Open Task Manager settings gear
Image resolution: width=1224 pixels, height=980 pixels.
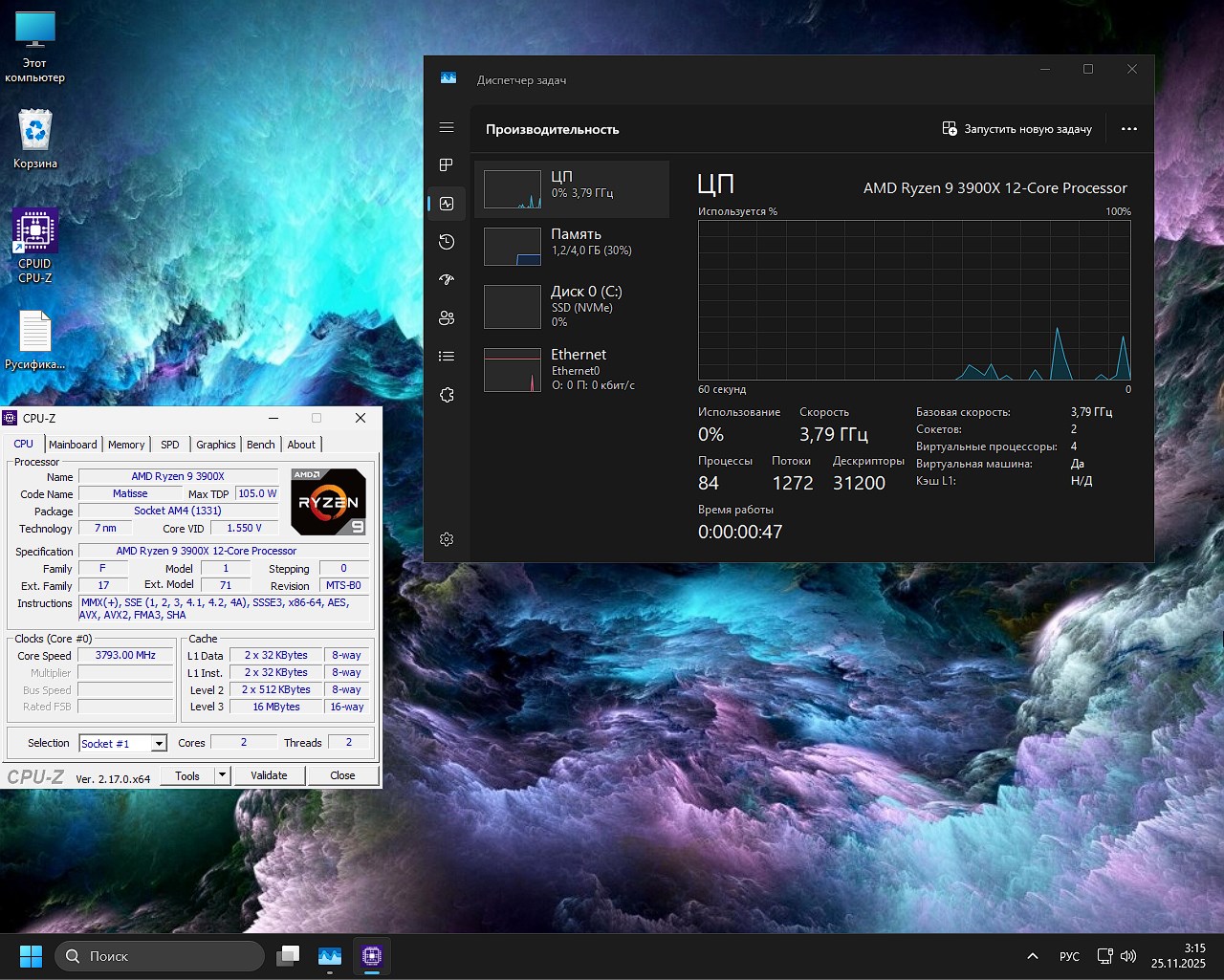446,538
